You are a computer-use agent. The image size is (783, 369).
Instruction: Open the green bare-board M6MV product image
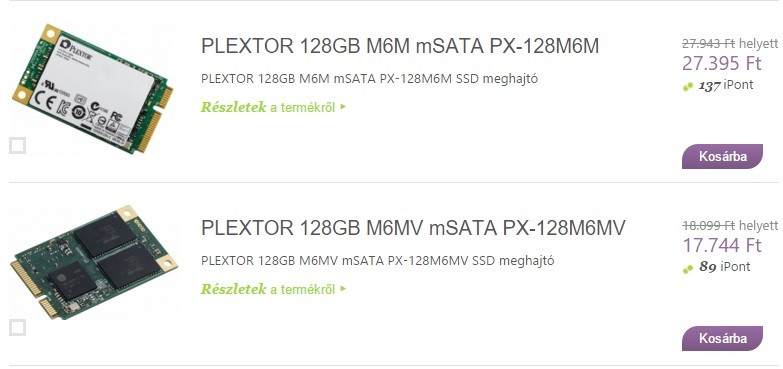pos(94,262)
